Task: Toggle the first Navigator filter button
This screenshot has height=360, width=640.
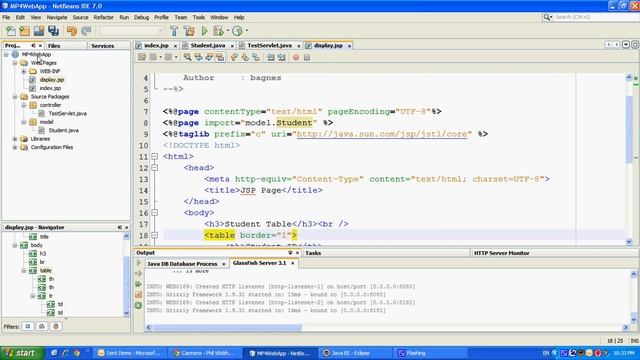Action: (x=28, y=326)
